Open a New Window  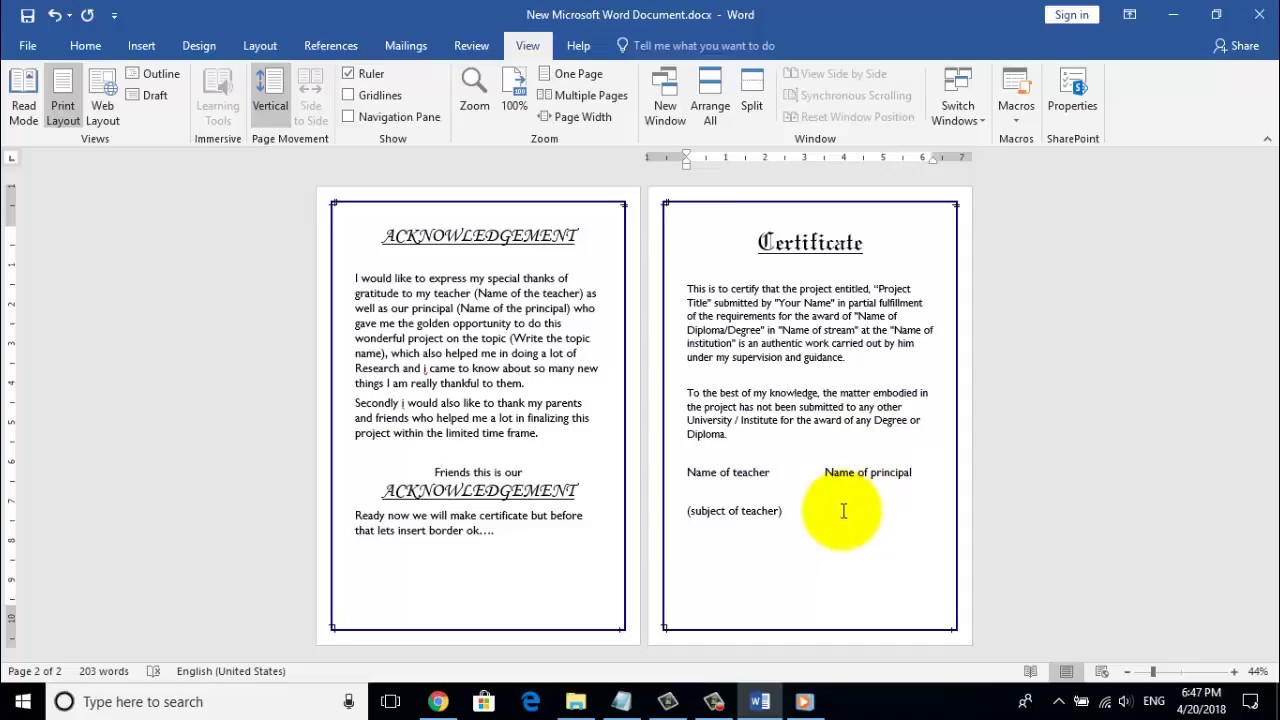point(665,98)
